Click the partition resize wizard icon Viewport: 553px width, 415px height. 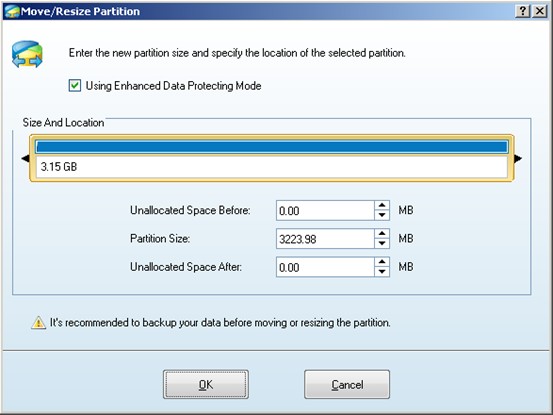(x=27, y=54)
